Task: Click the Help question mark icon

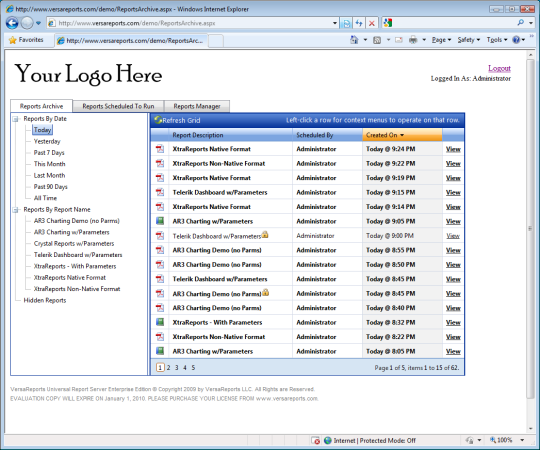Action: tap(516, 40)
